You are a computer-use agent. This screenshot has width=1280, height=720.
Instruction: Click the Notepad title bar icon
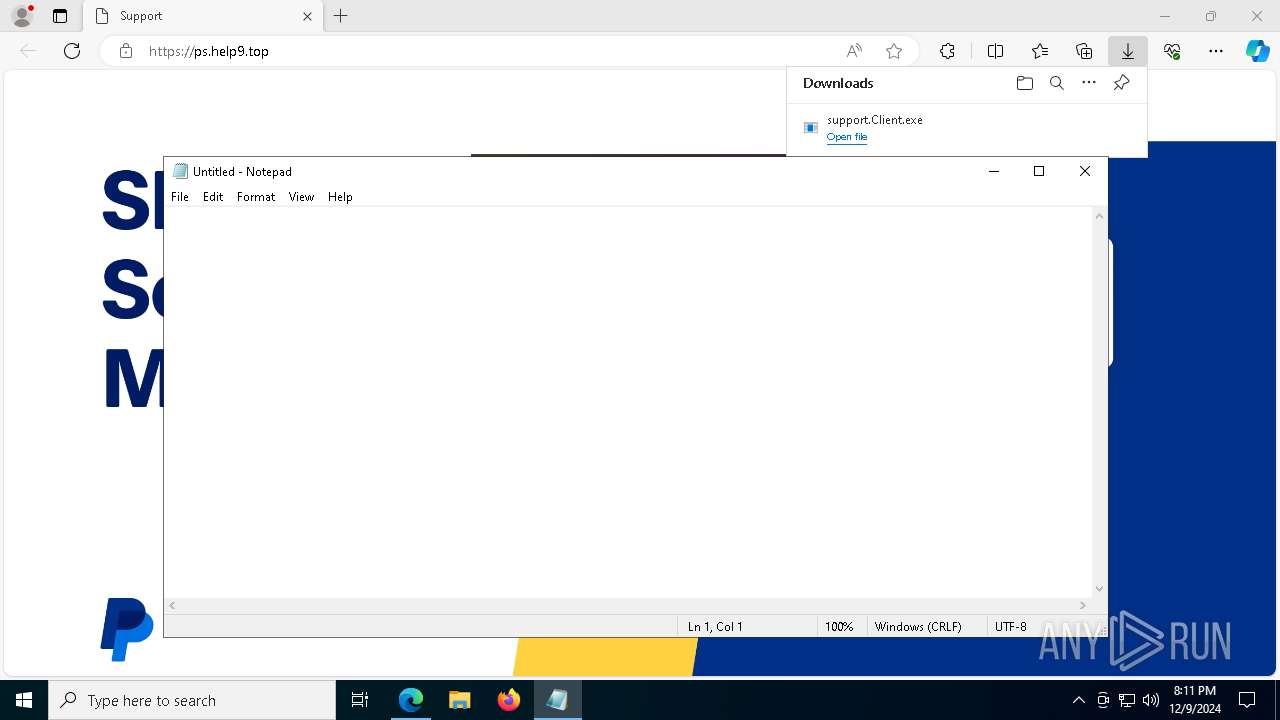[x=180, y=171]
